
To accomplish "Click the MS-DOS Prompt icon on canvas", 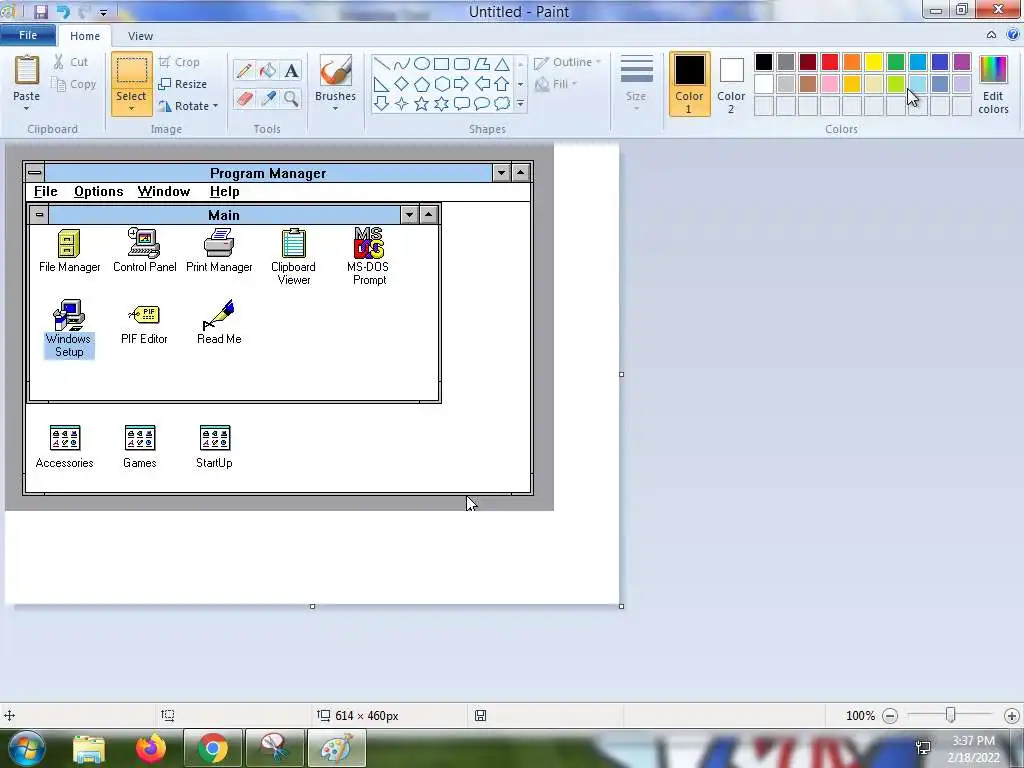I will click(x=369, y=243).
